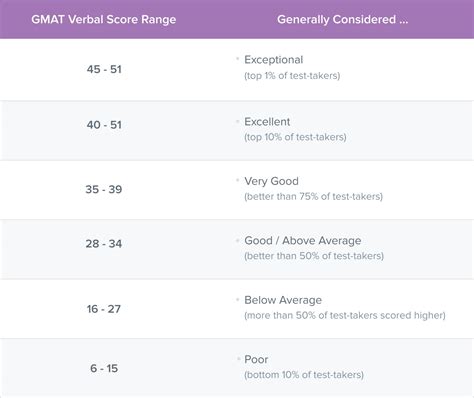474x398 pixels.
Task: Click the Exceptional rating label
Action: 274,60
